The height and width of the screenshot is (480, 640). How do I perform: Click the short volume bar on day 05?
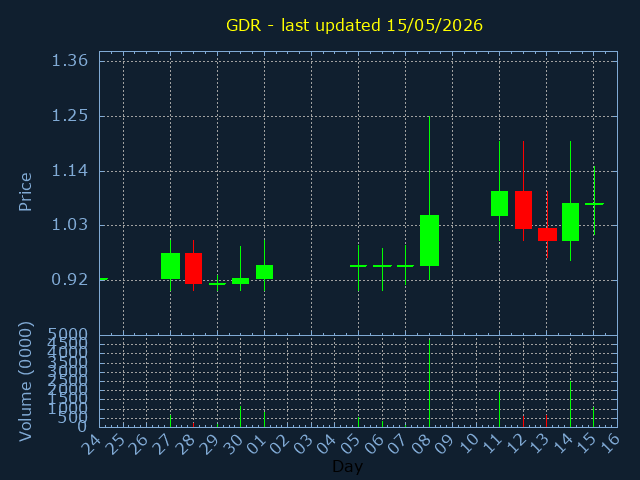[x=358, y=422]
